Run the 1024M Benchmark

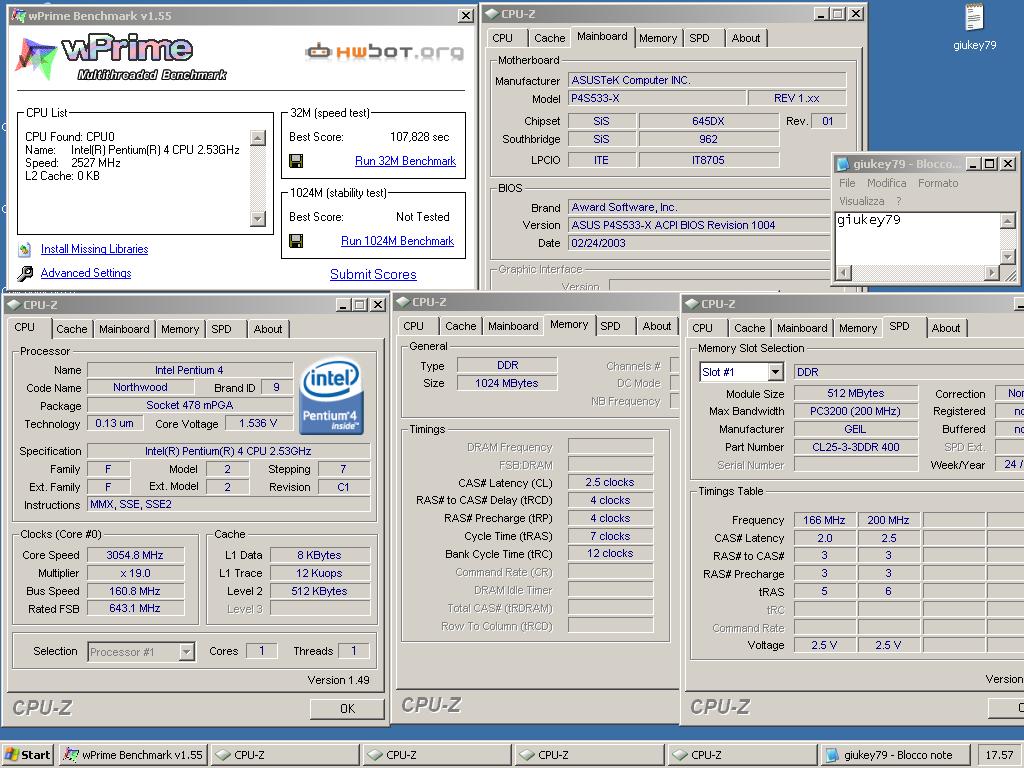click(397, 242)
